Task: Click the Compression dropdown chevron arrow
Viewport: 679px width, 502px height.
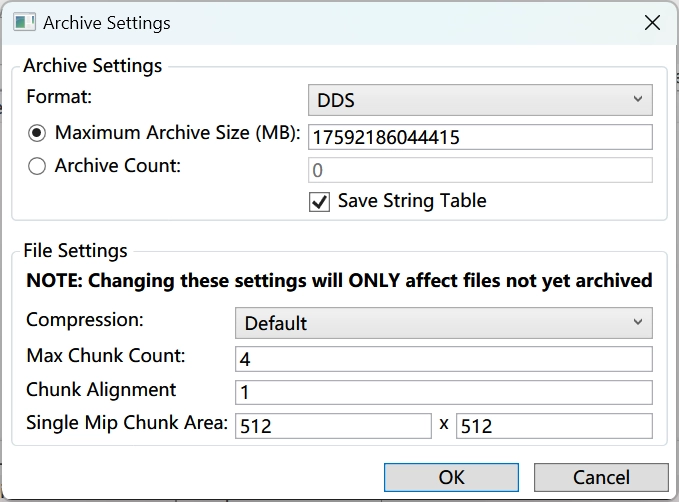Action: click(x=637, y=322)
